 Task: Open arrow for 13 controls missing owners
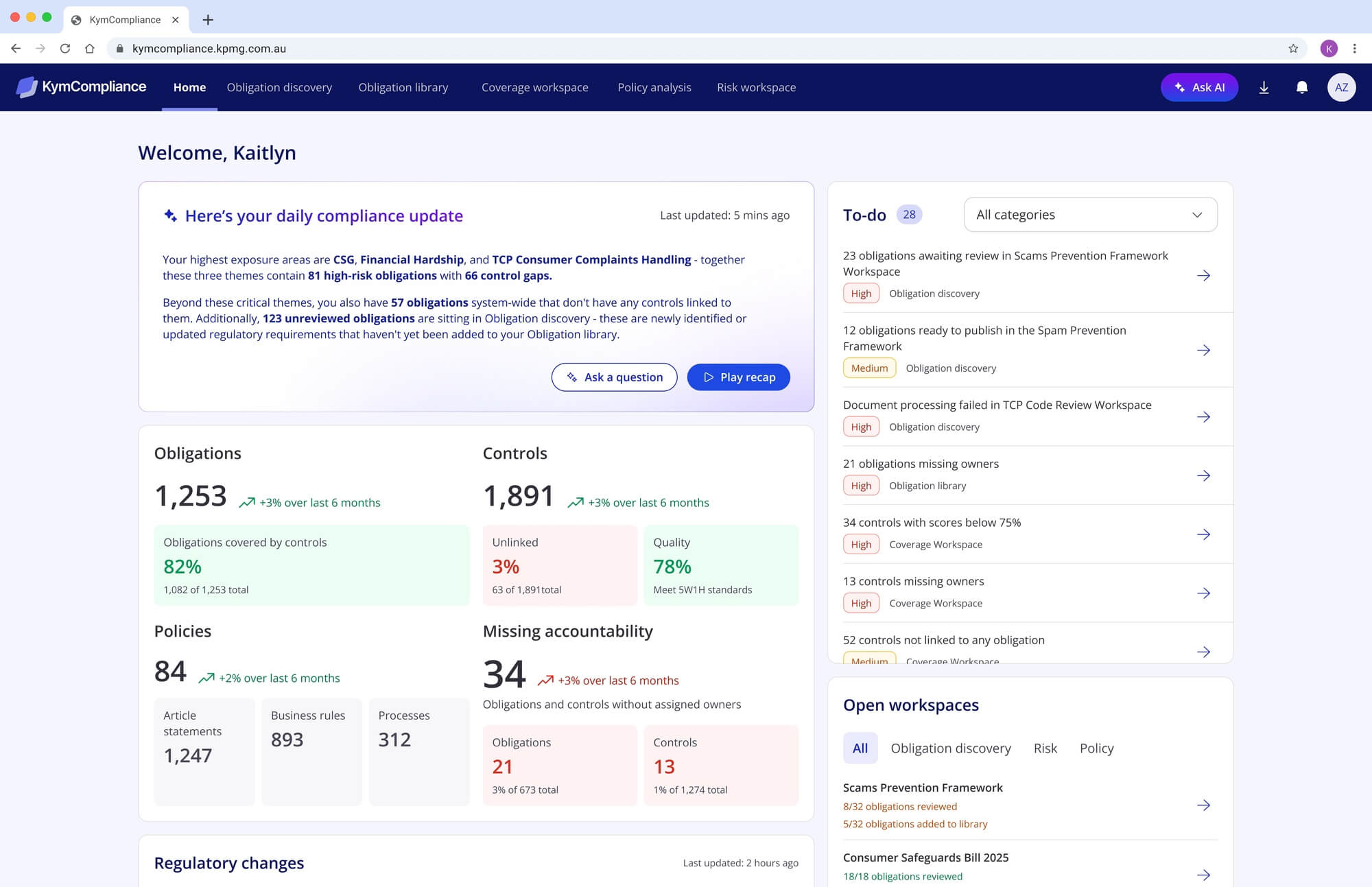1203,593
